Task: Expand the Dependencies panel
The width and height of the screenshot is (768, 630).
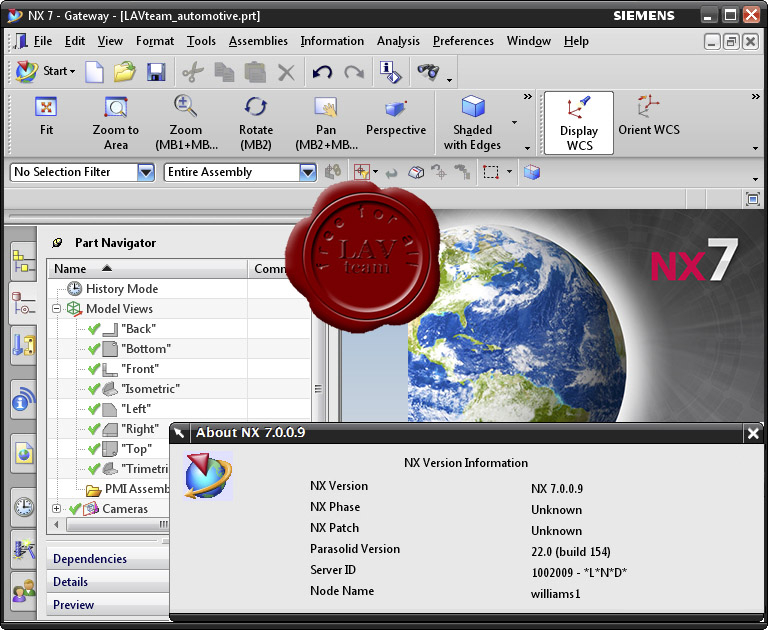Action: (108, 558)
